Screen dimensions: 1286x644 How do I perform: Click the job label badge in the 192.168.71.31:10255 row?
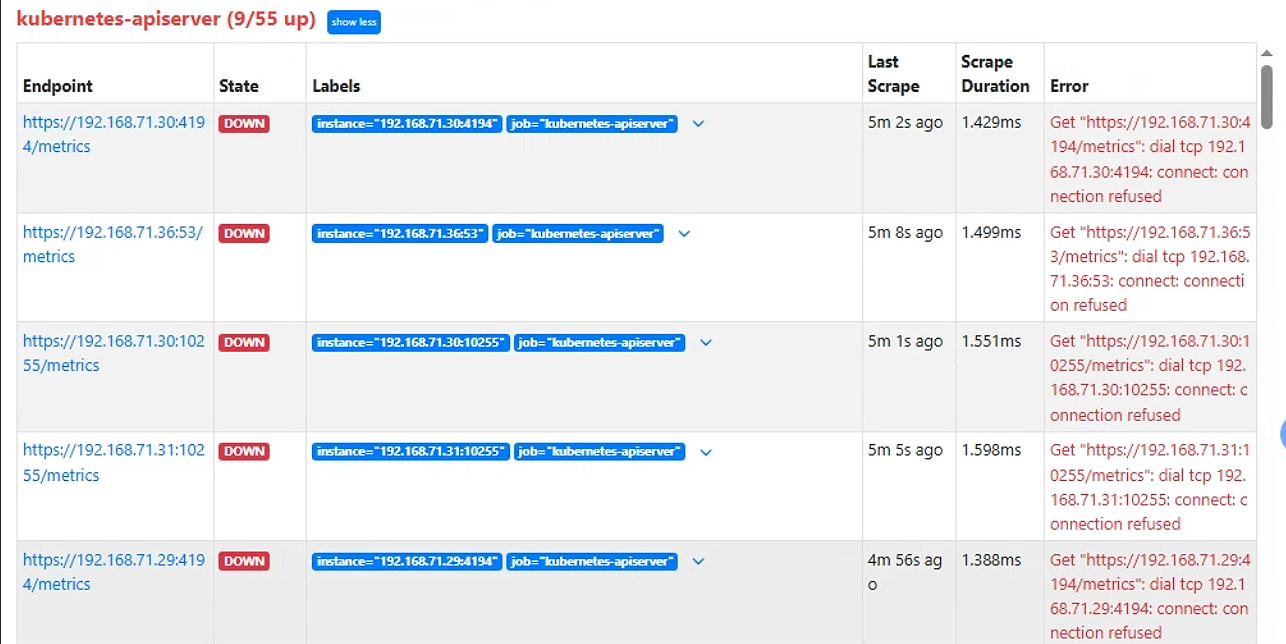pyautogui.click(x=600, y=451)
